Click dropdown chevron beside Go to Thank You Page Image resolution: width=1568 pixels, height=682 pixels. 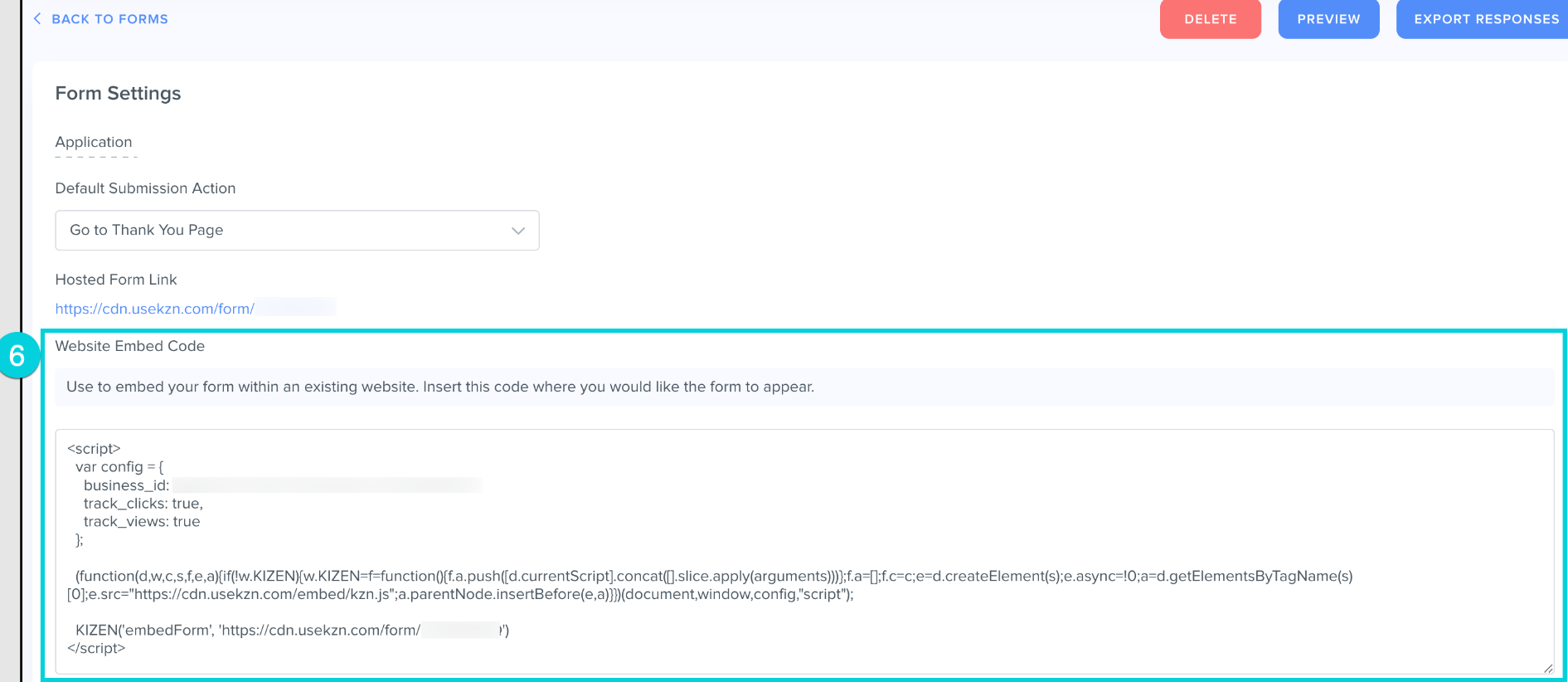(518, 231)
